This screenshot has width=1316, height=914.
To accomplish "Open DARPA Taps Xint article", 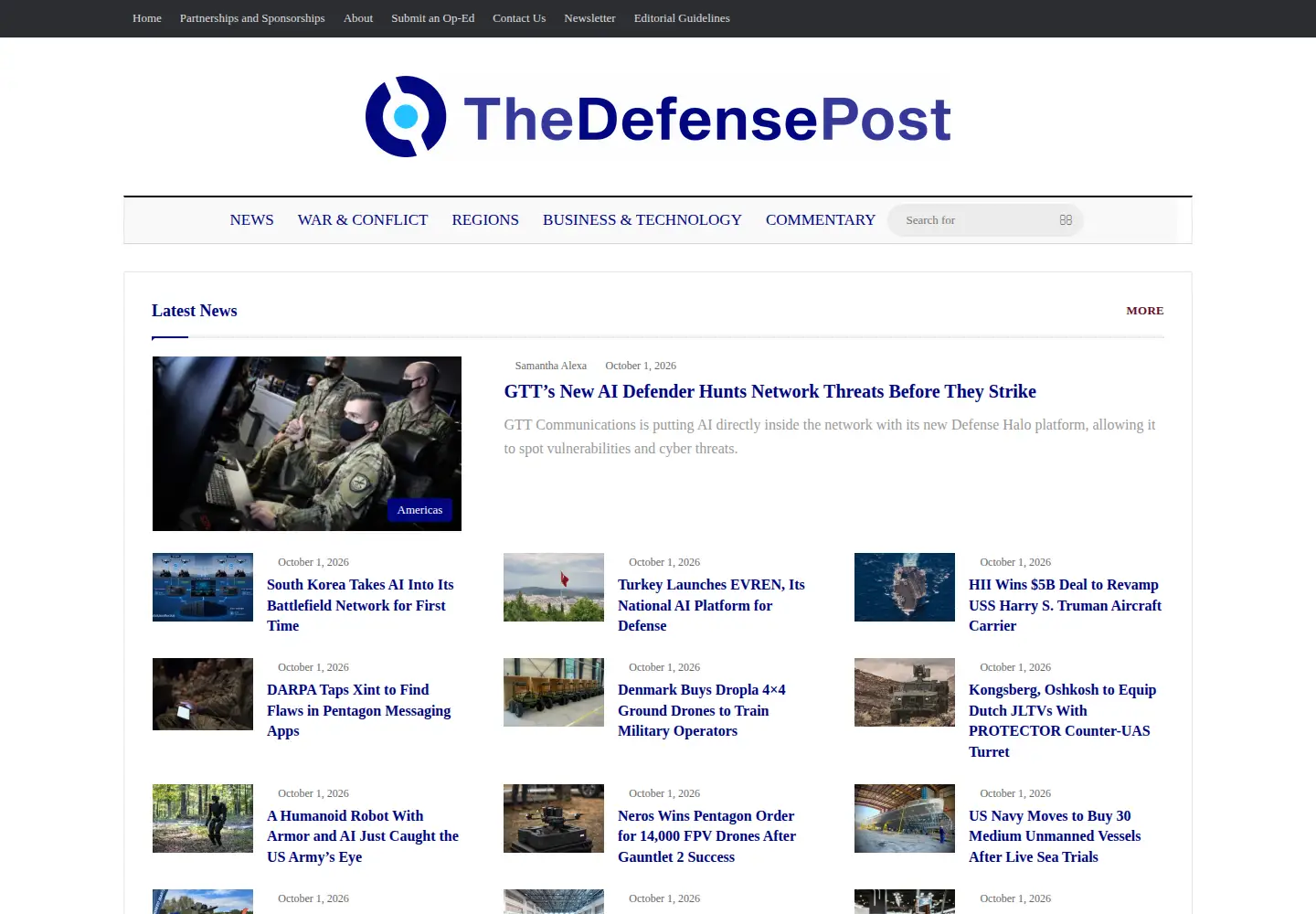I will [358, 710].
